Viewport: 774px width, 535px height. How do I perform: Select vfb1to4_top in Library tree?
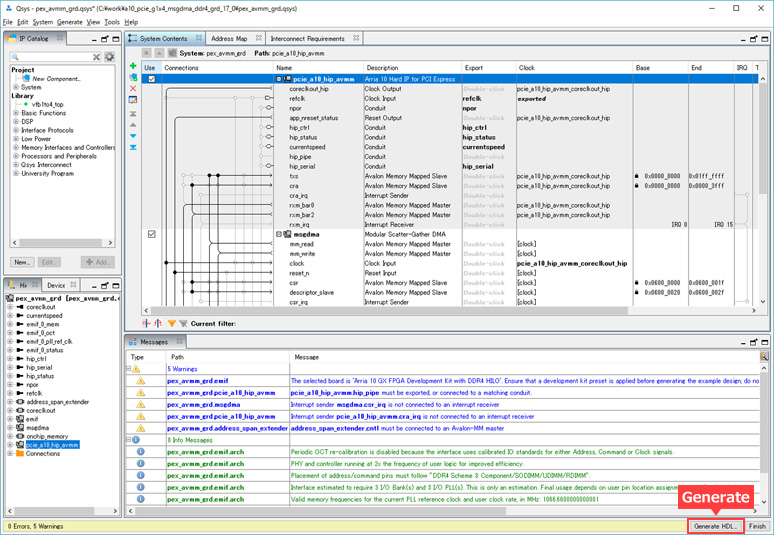pyautogui.click(x=47, y=105)
